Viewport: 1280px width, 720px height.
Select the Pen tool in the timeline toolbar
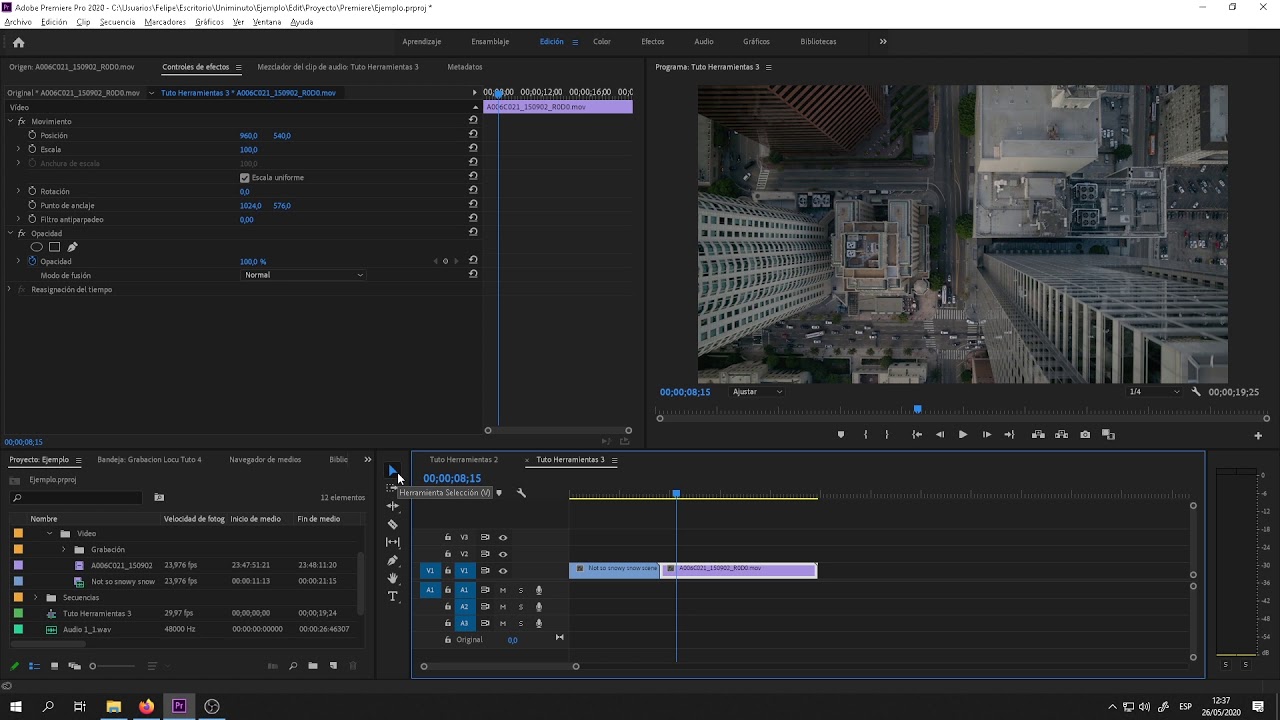pyautogui.click(x=392, y=560)
